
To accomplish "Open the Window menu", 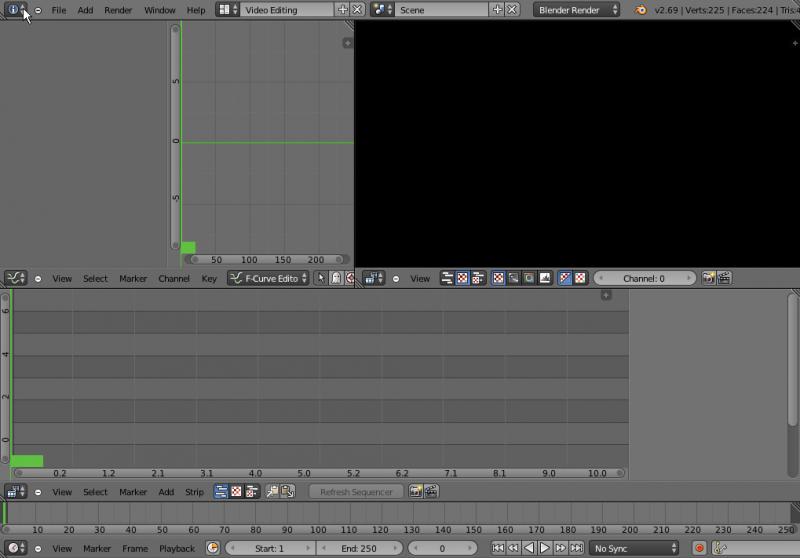I will click(x=160, y=10).
